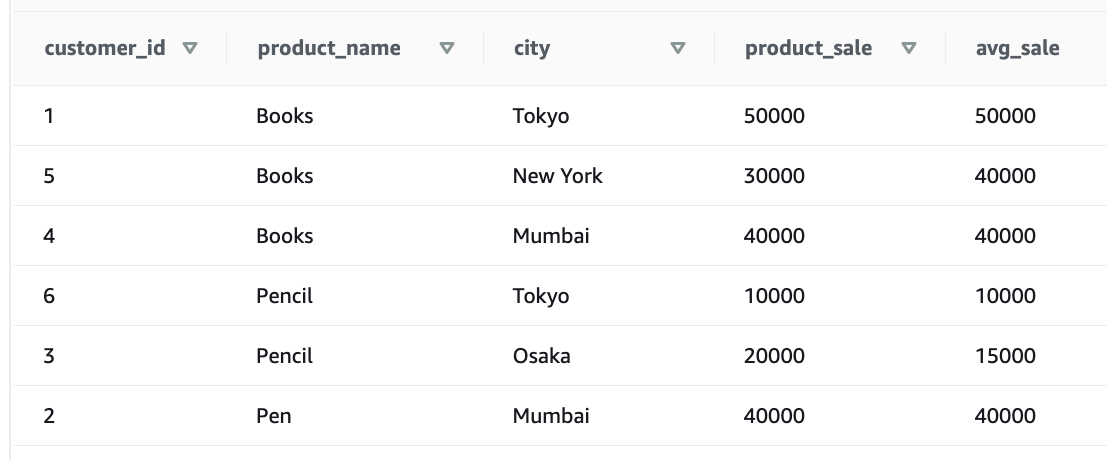Select the Osaka city cell
Viewport: 1107px width, 460px height.
541,356
